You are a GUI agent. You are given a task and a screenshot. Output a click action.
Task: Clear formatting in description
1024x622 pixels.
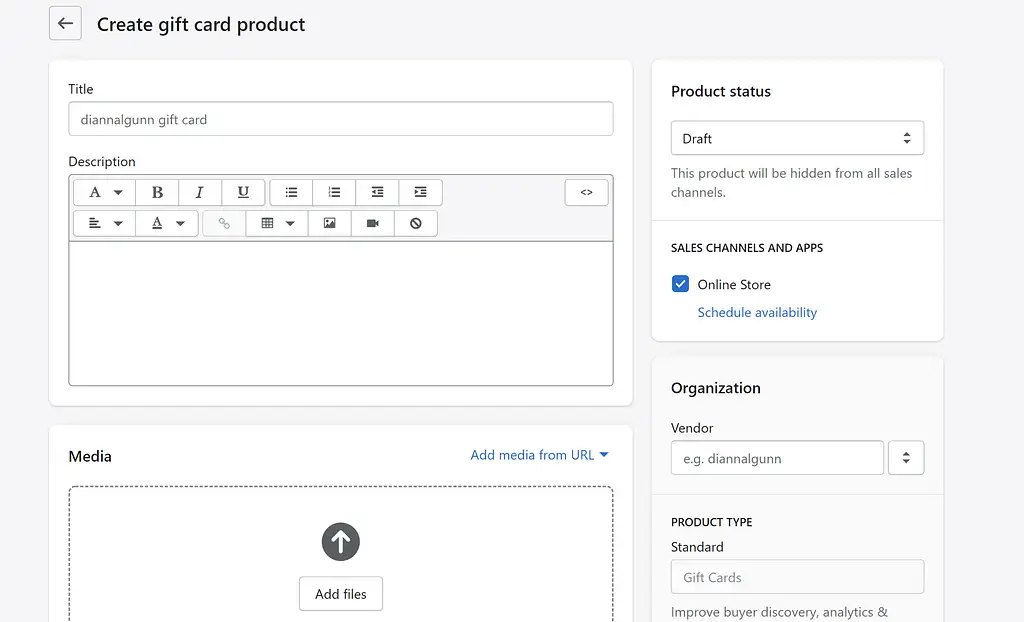pos(416,223)
